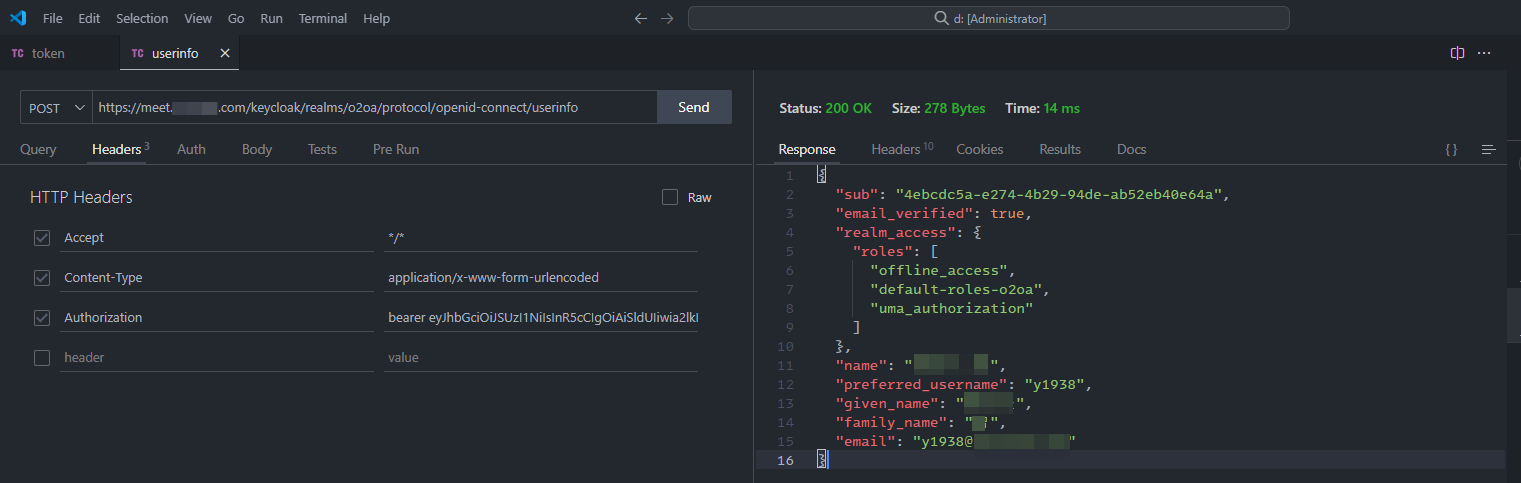Click the VS Code logo icon
Screen dimensions: 1521x483
pyautogui.click(x=17, y=18)
